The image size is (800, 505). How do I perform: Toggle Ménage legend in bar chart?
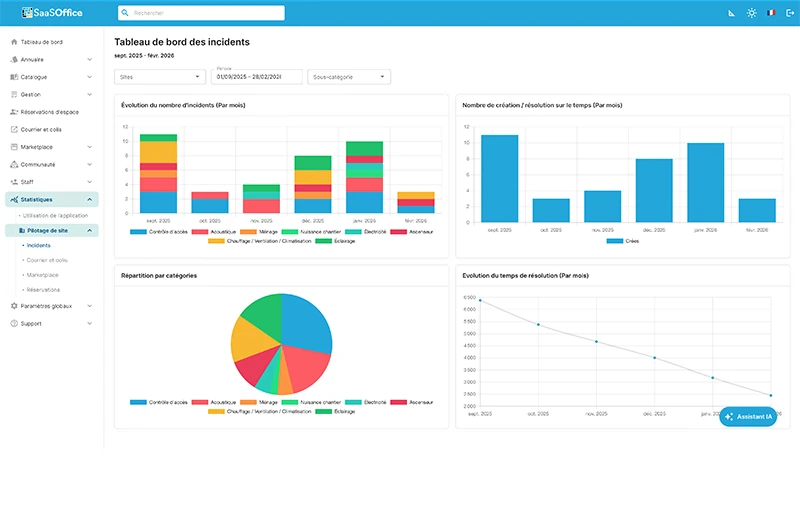pos(259,232)
